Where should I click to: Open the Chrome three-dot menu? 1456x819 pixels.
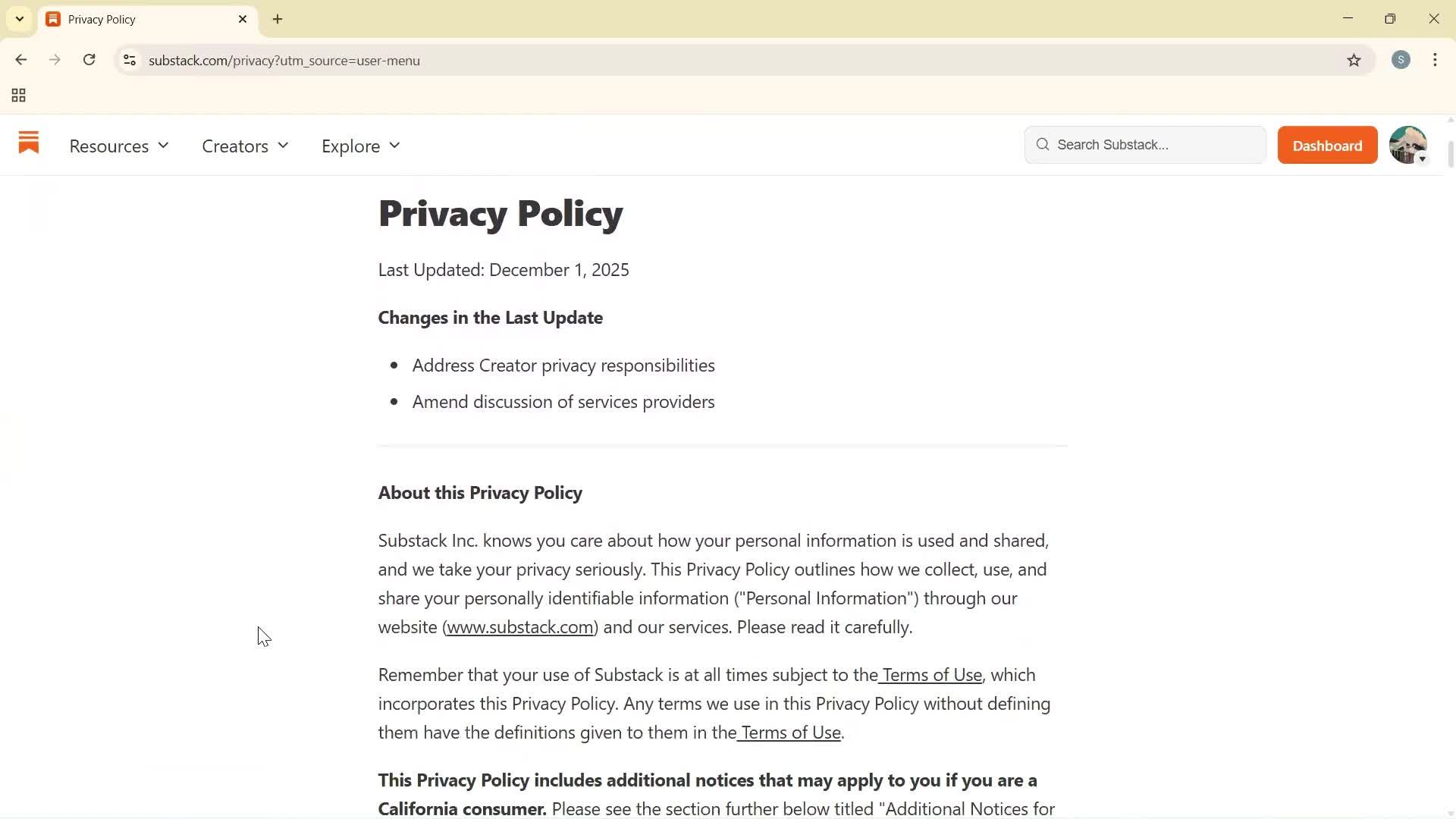[1435, 60]
